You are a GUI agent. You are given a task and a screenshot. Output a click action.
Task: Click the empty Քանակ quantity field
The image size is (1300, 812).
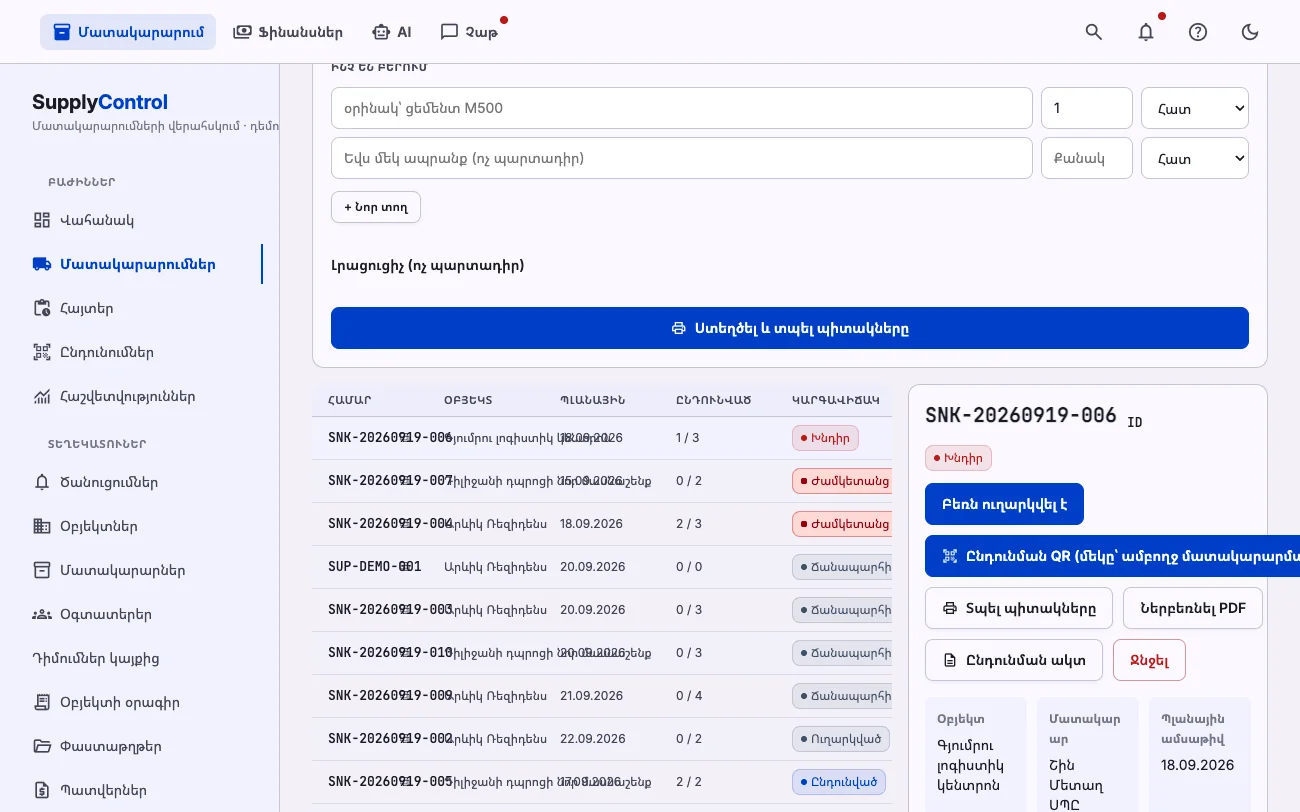[1087, 158]
